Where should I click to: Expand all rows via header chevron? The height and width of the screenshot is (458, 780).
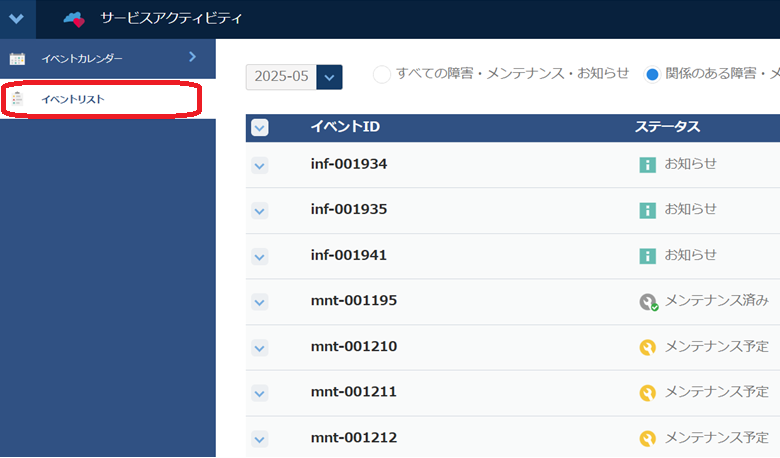[x=260, y=128]
